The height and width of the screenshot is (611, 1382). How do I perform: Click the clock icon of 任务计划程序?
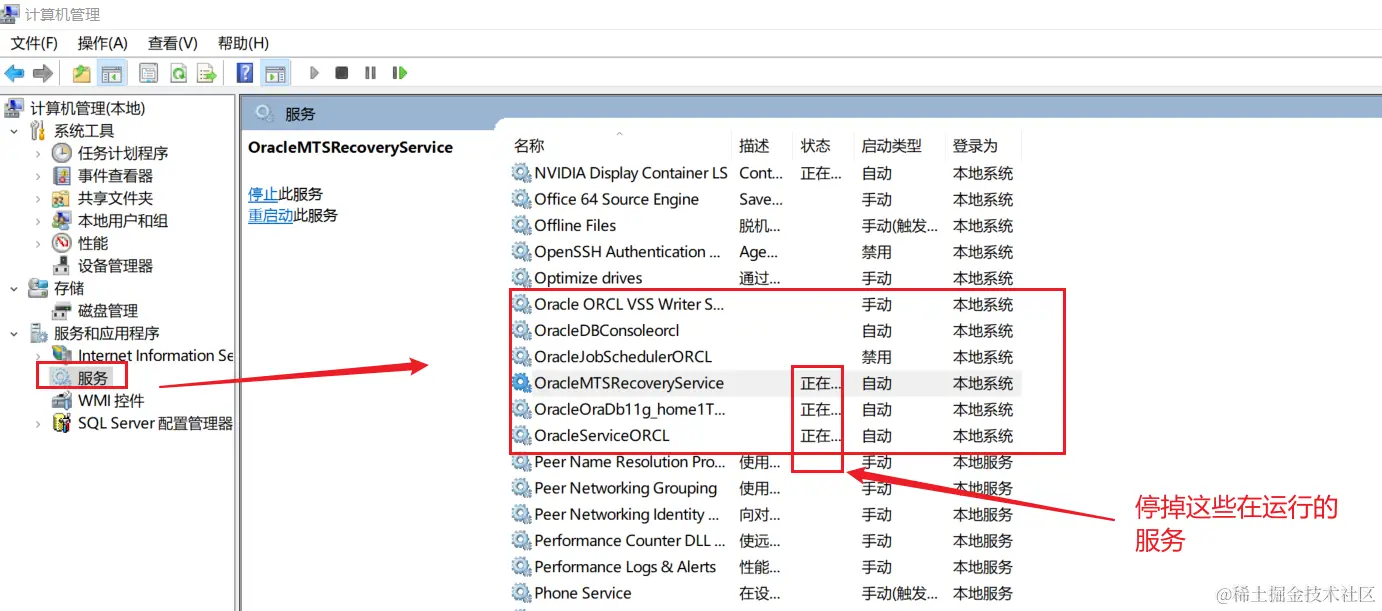(62, 153)
